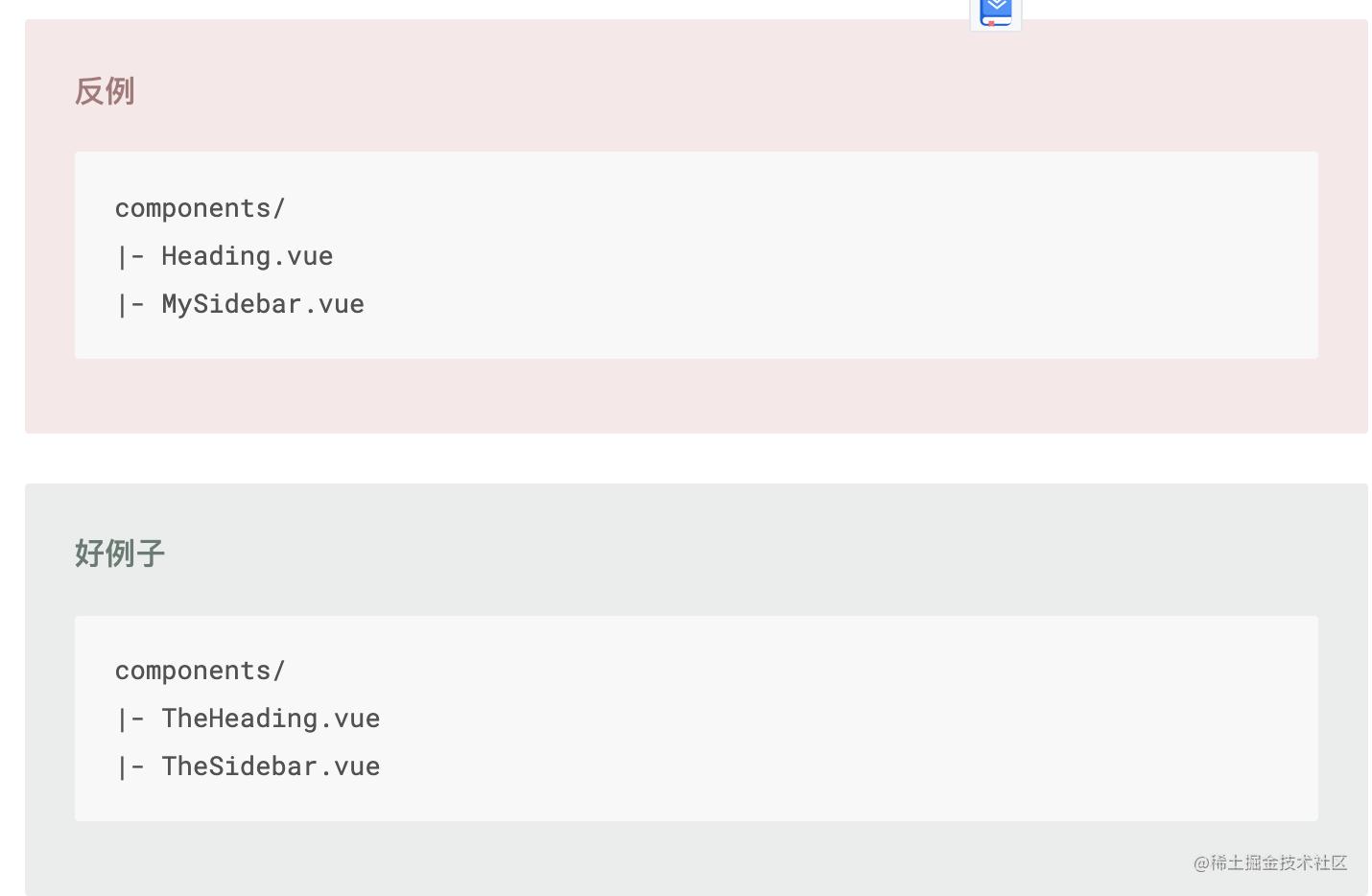Click the 好例子 heading
The height and width of the screenshot is (896, 1372).
tap(120, 554)
